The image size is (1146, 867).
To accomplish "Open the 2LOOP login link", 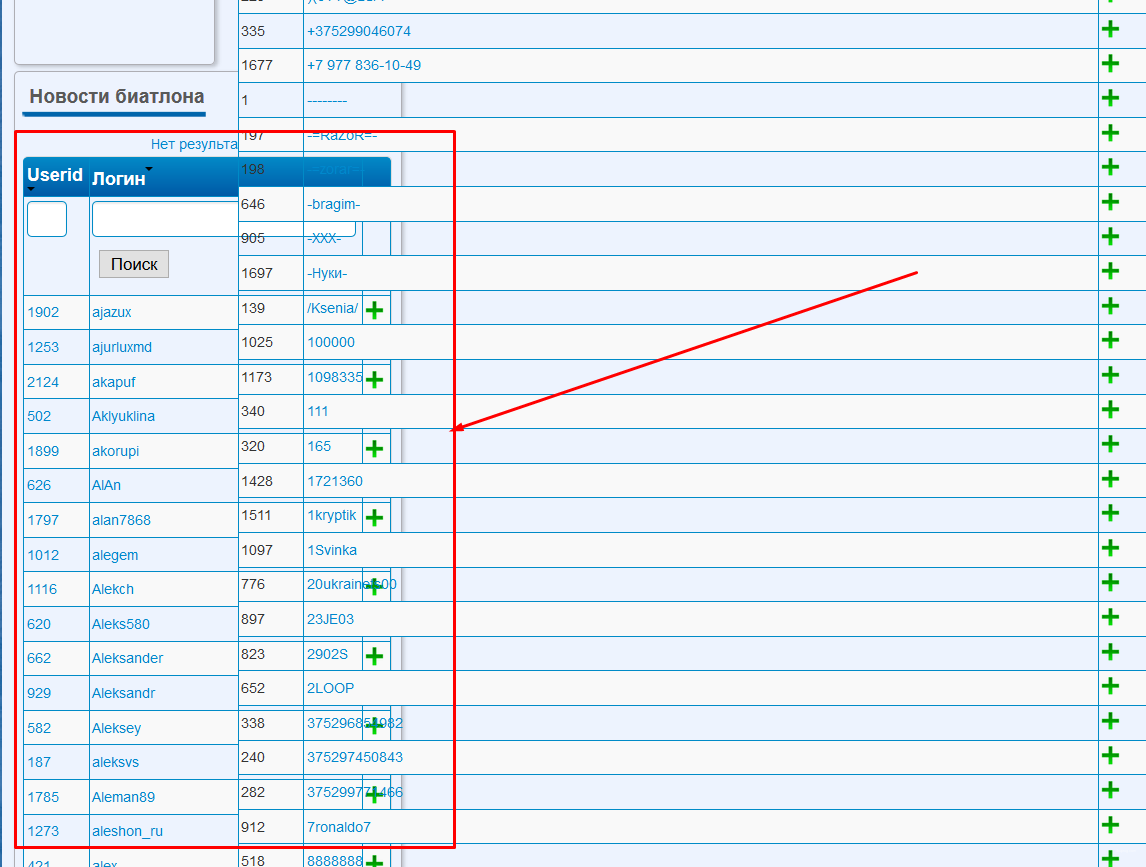I will (330, 688).
